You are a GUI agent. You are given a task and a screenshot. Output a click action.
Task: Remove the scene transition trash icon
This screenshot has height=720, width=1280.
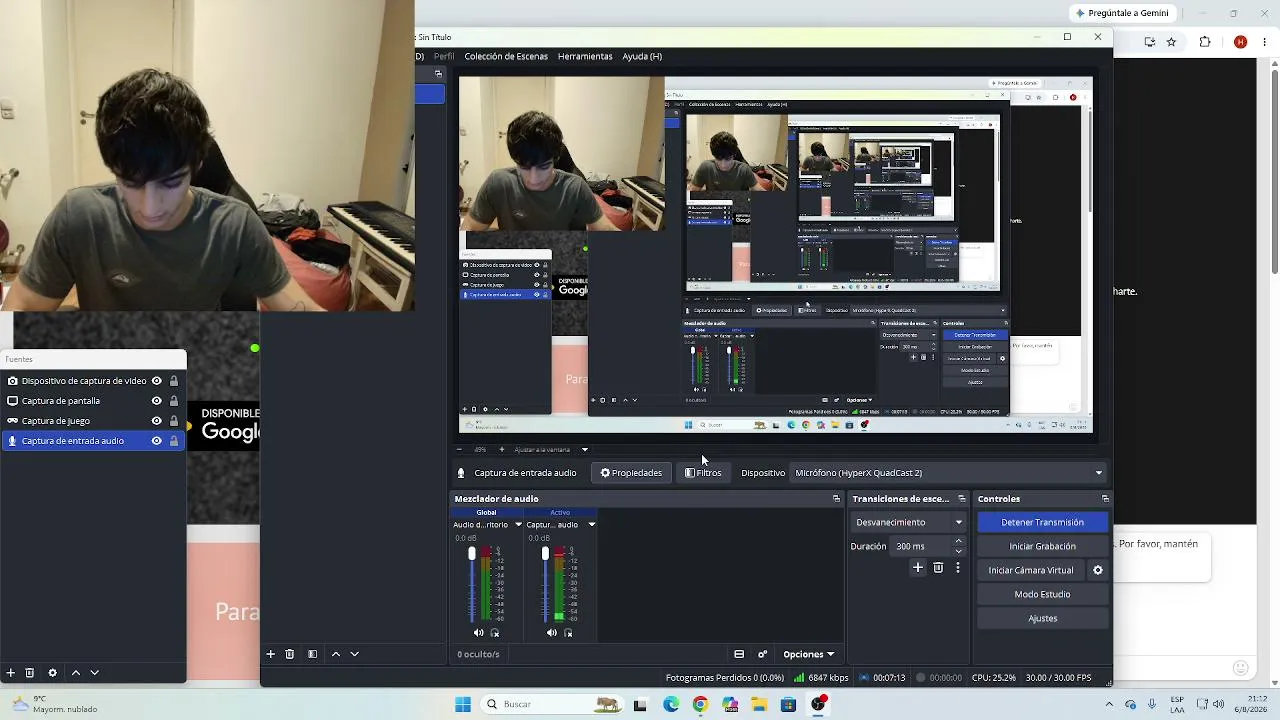pyautogui.click(x=938, y=568)
